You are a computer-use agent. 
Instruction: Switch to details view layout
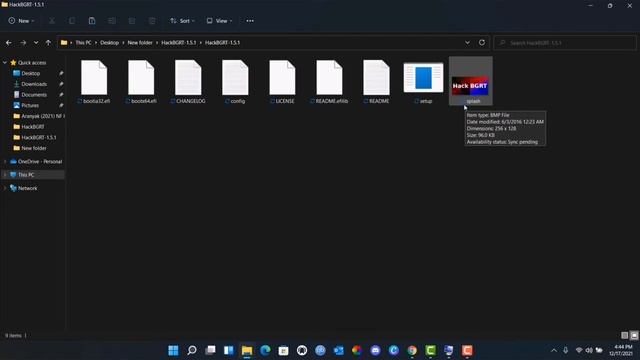pos(624,336)
